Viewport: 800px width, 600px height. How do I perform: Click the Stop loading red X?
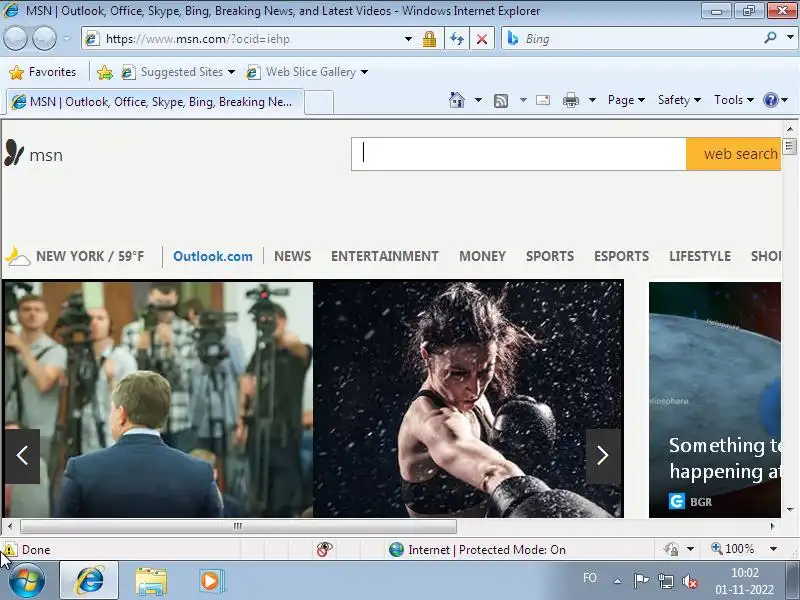tap(481, 39)
